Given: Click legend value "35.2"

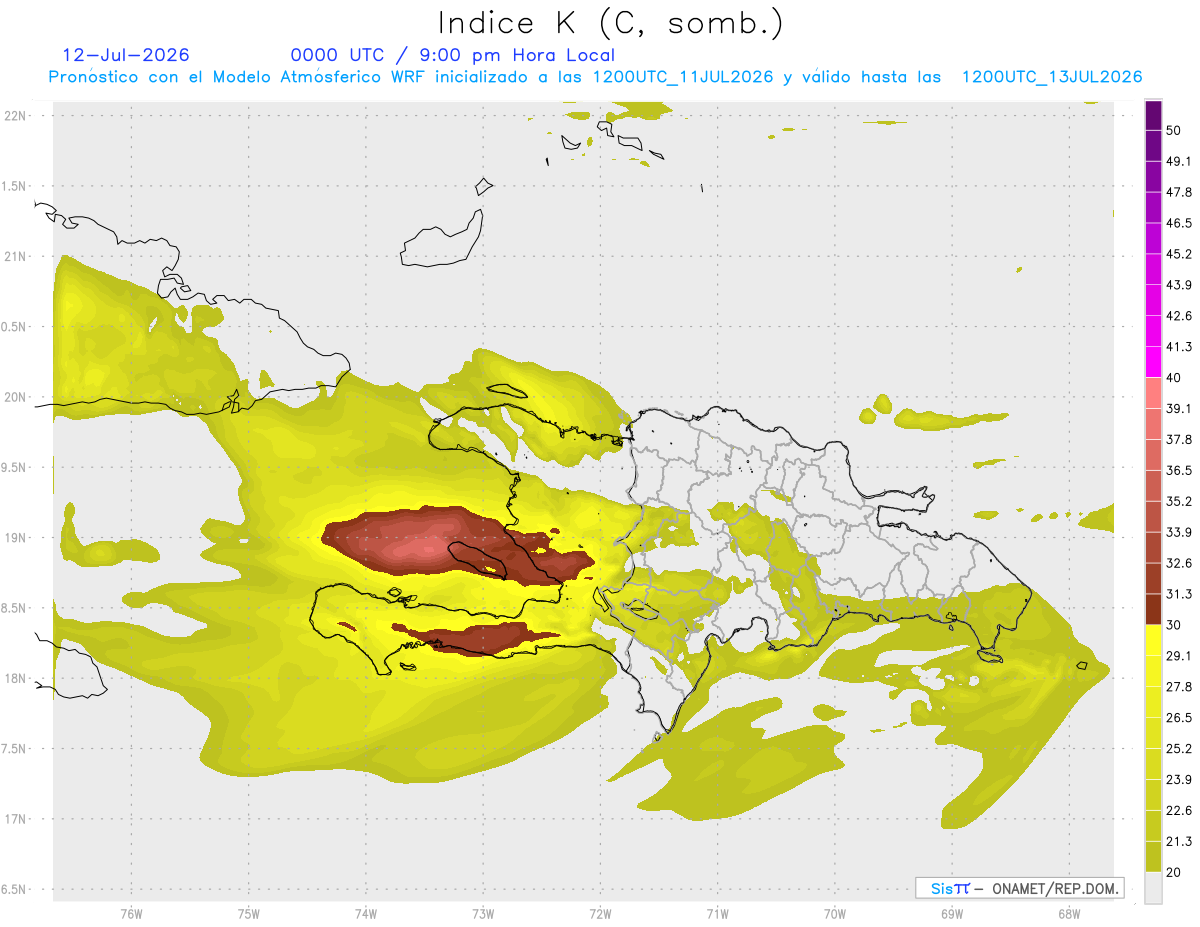Looking at the screenshot, I should 1179,501.
